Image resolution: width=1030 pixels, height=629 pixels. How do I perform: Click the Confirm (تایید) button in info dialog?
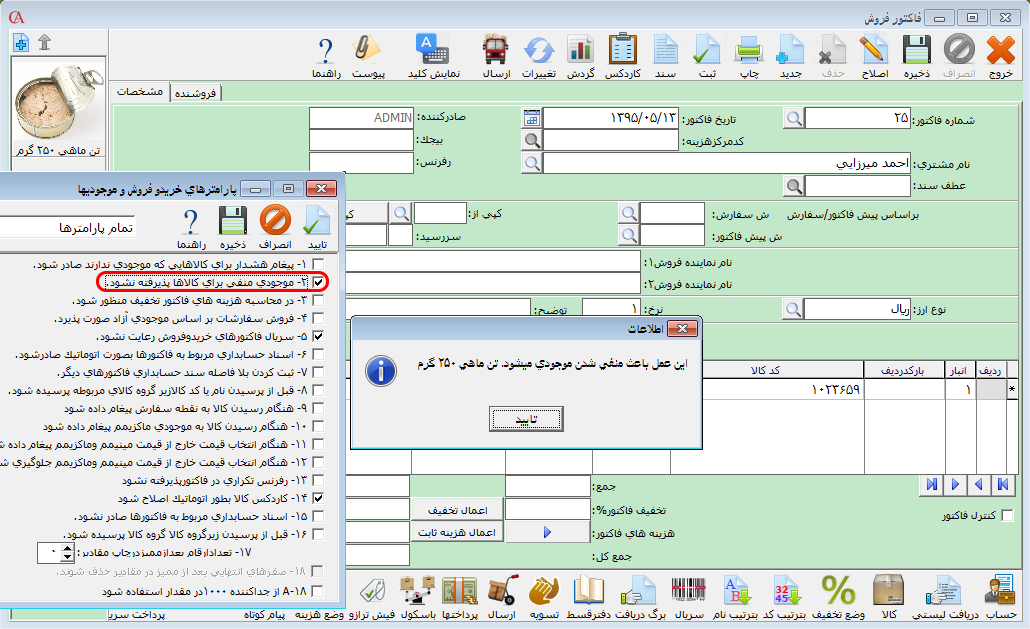[525, 419]
